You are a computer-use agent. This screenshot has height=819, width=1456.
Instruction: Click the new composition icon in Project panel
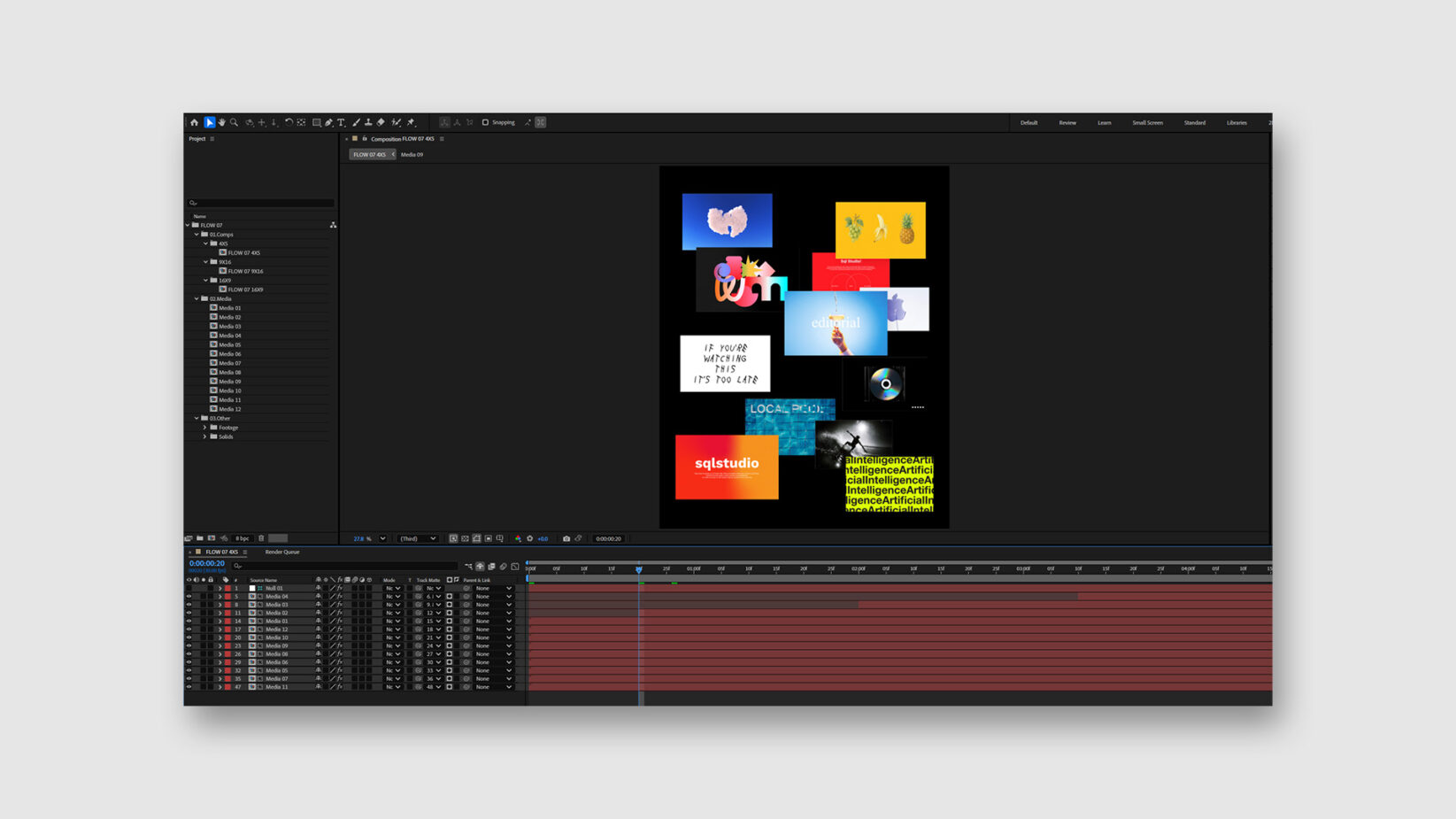[212, 538]
